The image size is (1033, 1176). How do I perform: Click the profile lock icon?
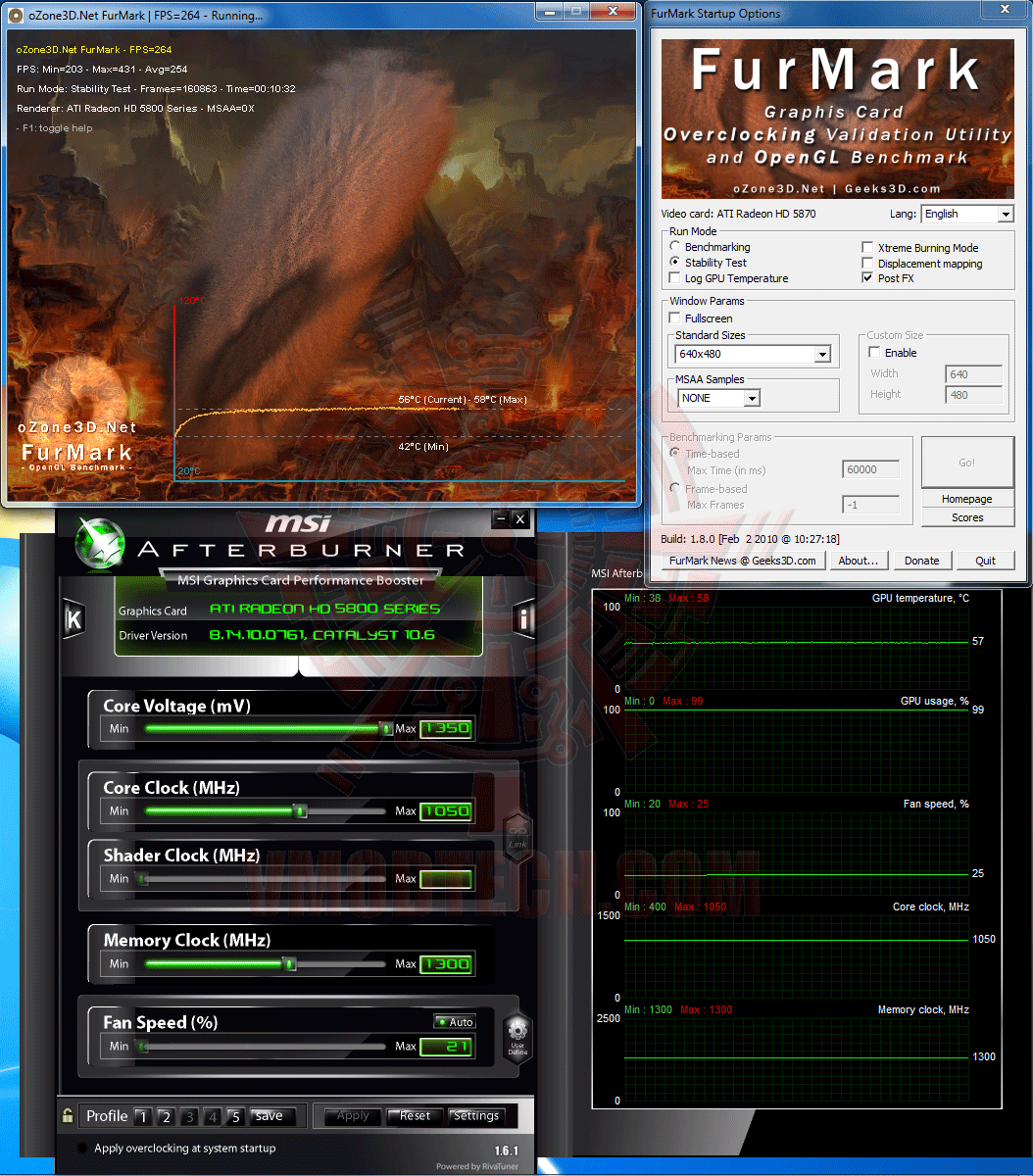(68, 1115)
